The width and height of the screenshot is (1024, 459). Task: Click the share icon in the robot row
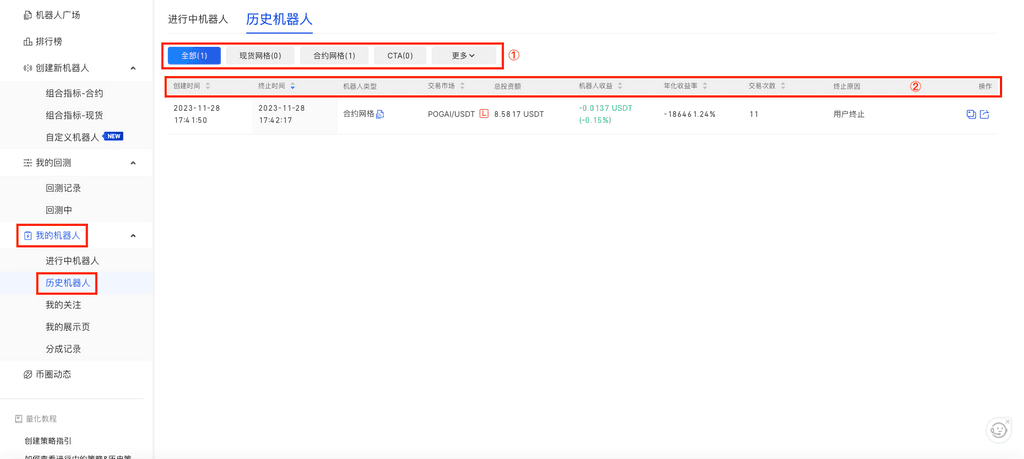click(x=985, y=115)
